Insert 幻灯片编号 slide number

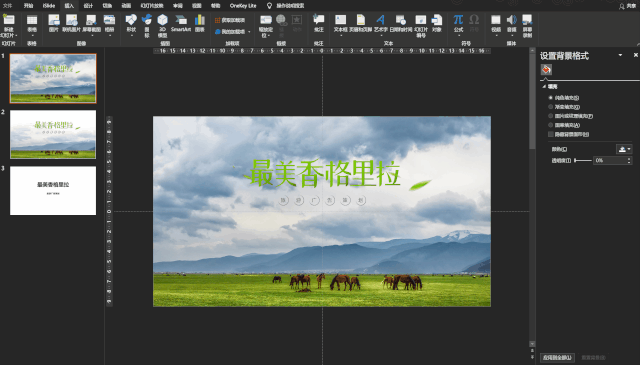(x=420, y=25)
